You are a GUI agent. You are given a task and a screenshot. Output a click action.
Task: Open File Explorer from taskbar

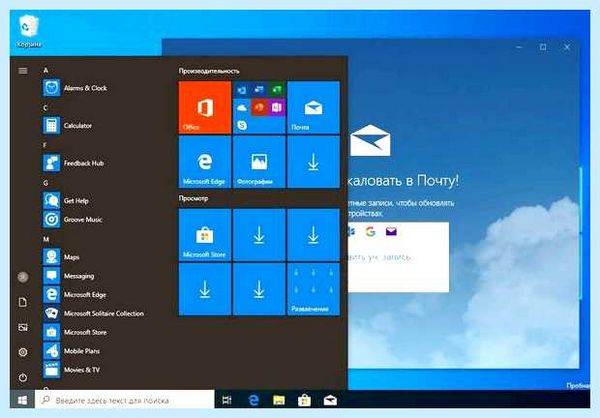click(x=279, y=400)
